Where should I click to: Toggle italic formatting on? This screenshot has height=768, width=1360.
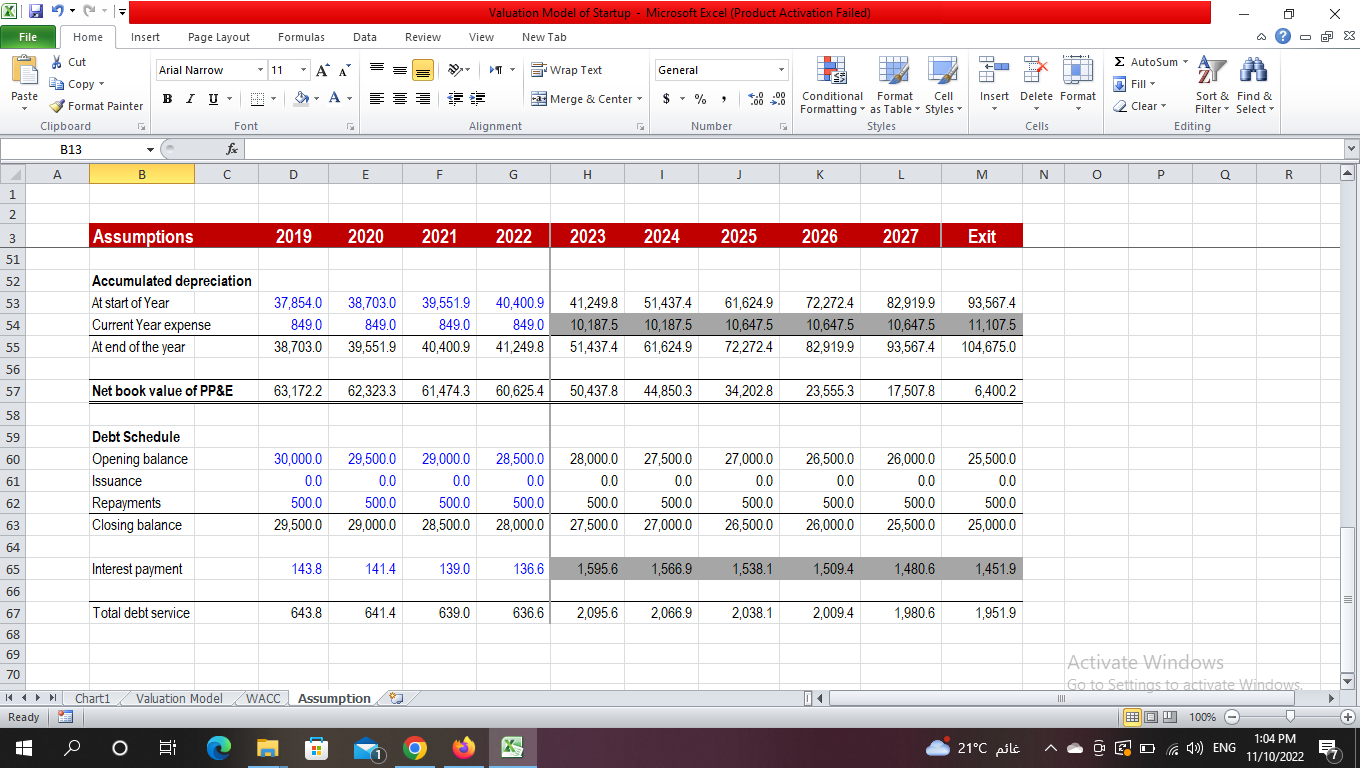pos(189,99)
